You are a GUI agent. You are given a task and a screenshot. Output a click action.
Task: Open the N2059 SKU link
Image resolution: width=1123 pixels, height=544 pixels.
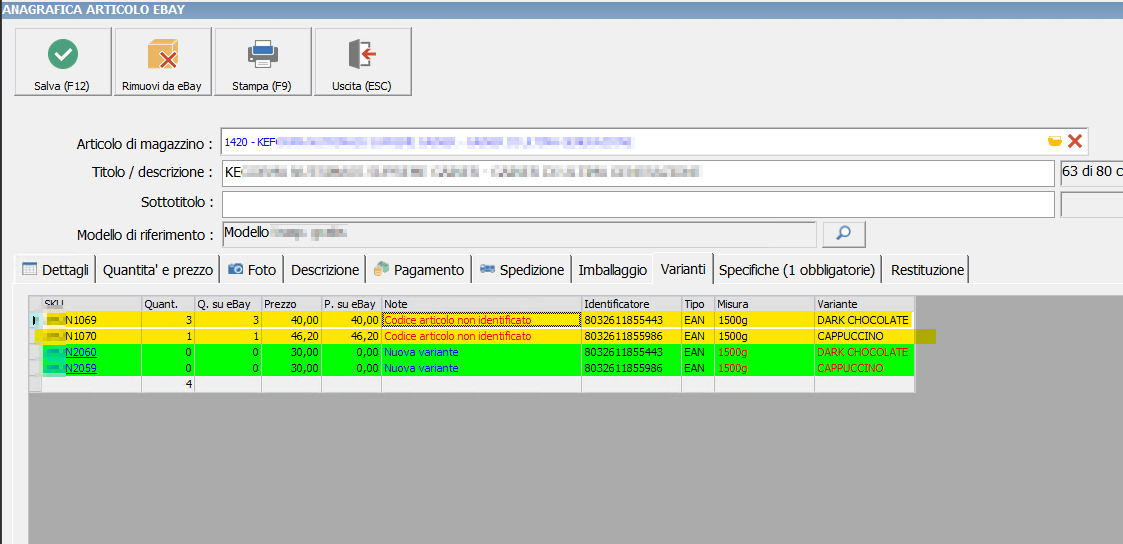pos(80,368)
